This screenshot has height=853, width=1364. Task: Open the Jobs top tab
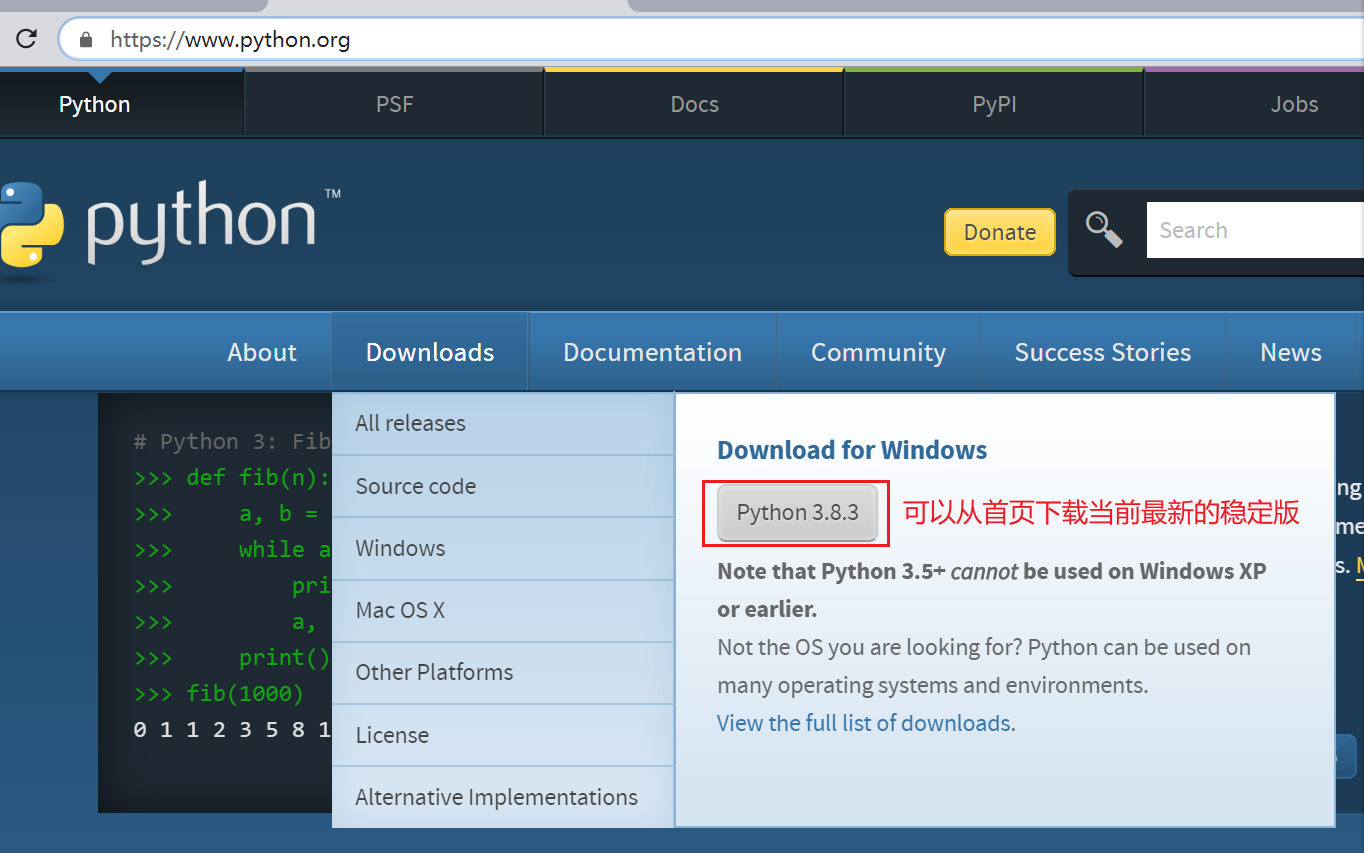(1294, 104)
